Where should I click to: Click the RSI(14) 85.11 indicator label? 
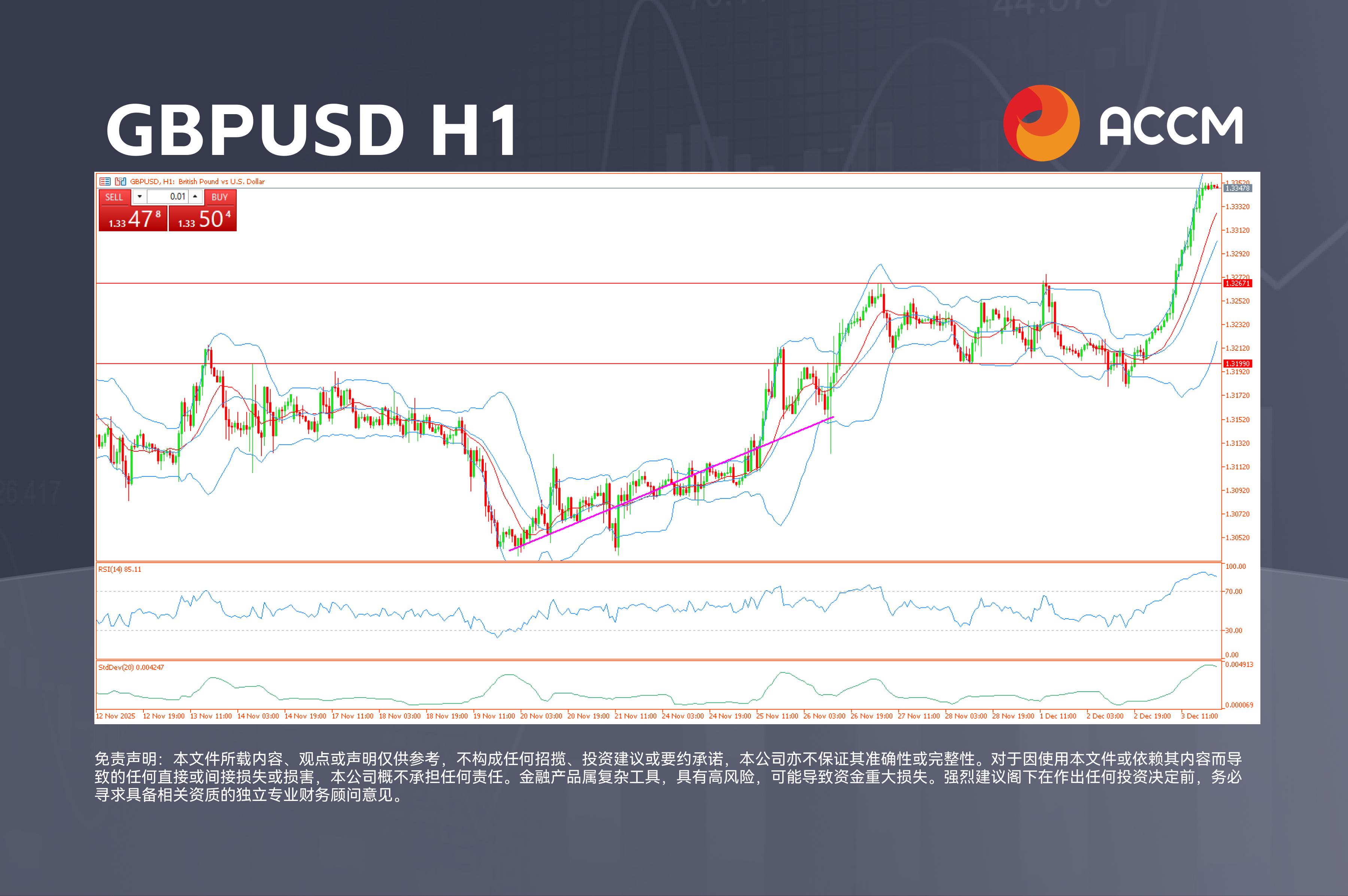click(x=119, y=569)
